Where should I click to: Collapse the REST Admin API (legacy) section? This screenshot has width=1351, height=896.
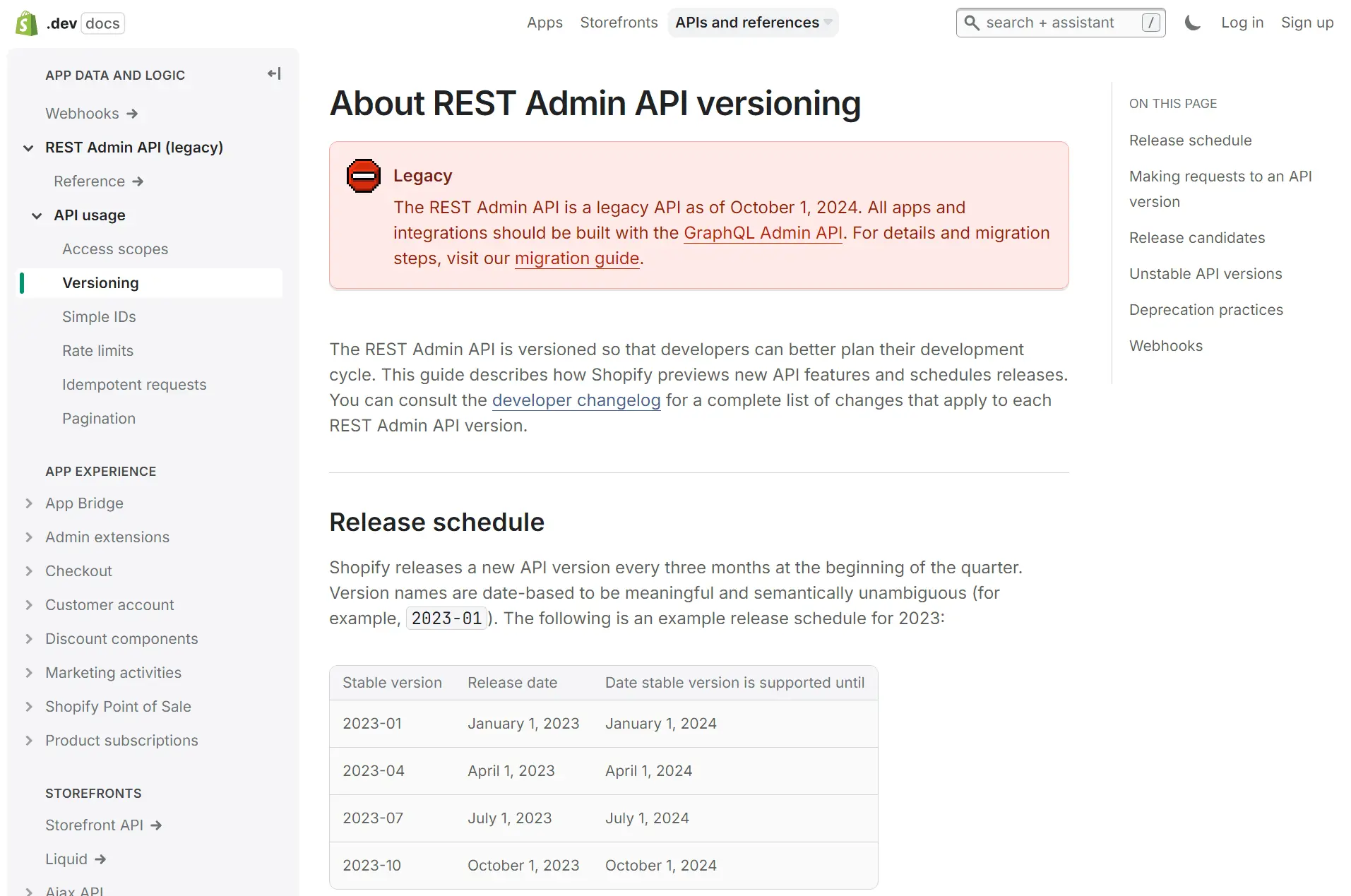[x=28, y=148]
